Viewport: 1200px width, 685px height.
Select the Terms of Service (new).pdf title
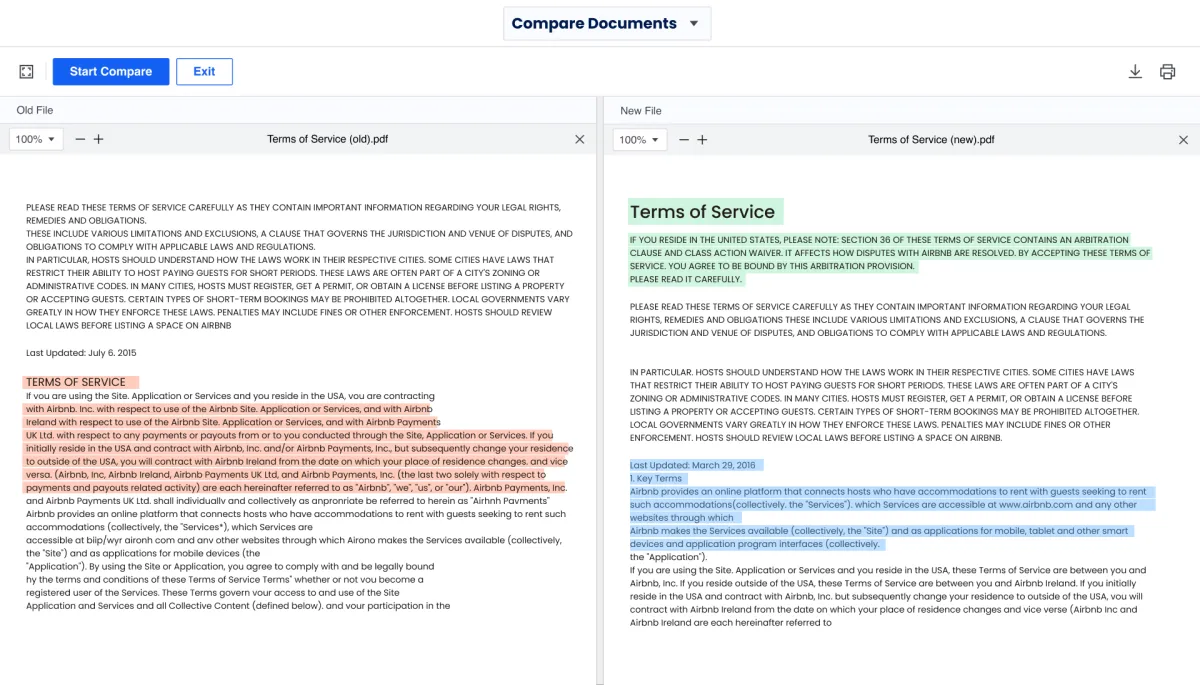click(x=931, y=140)
